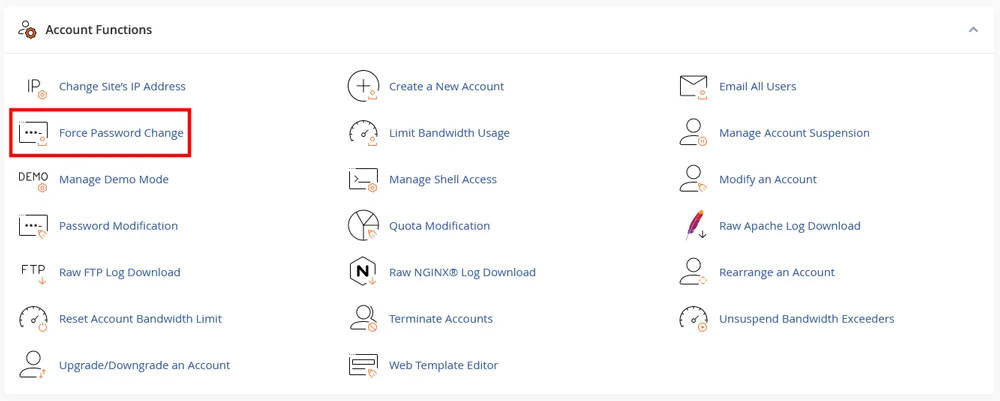1000x401 pixels.
Task: Click the Account Functions section title
Action: (99, 30)
